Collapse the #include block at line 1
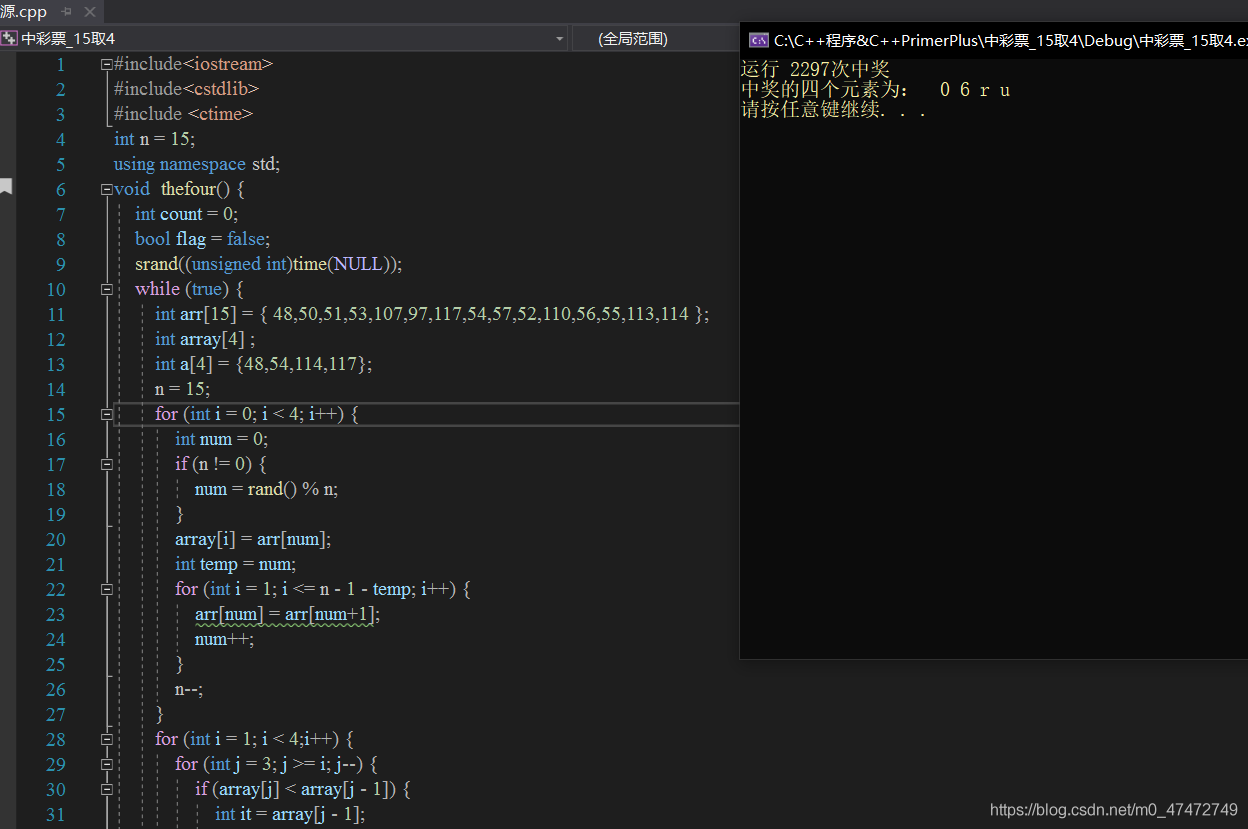 (x=107, y=64)
